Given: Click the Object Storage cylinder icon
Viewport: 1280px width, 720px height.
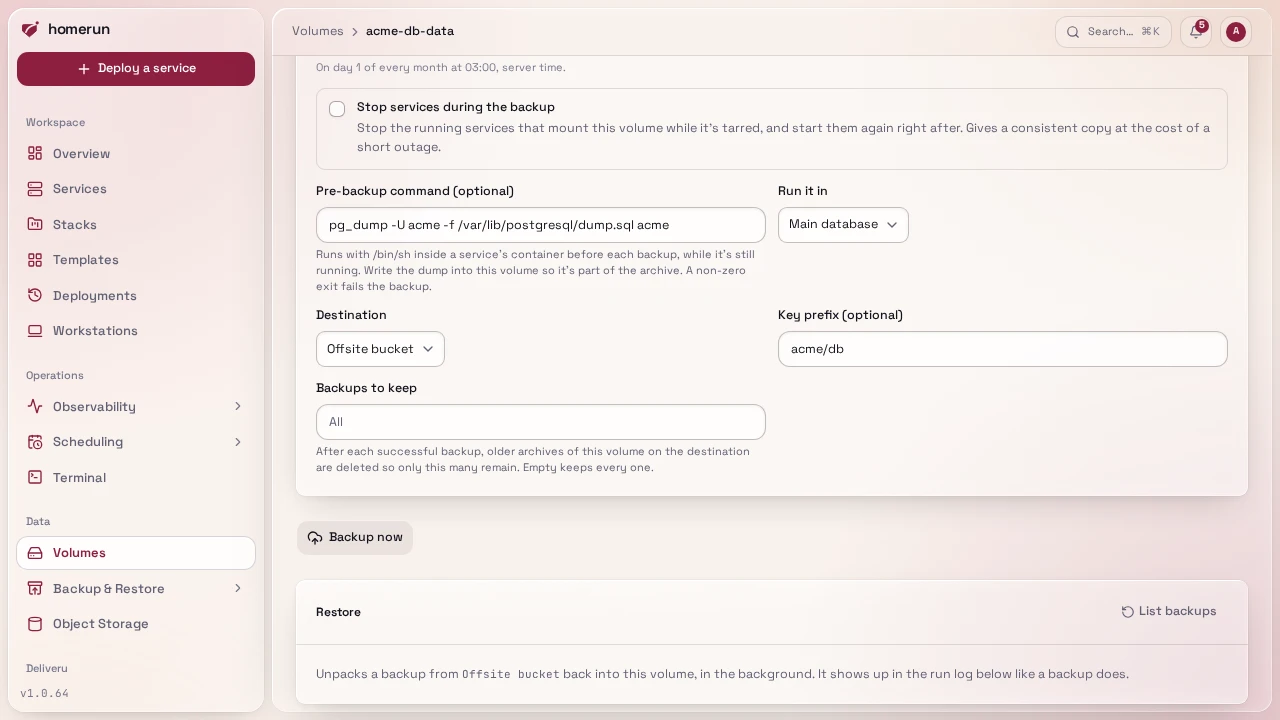Looking at the screenshot, I should (x=35, y=624).
